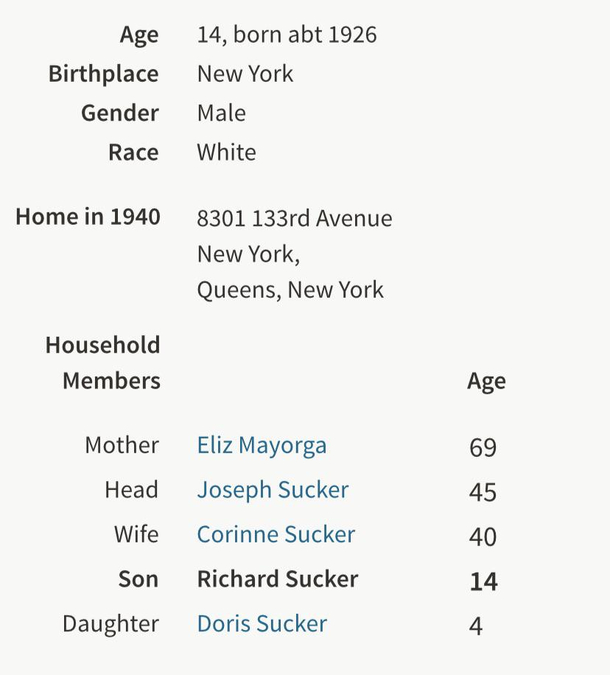This screenshot has width=610, height=675.
Task: Click the '8301 133rd Avenue' address line
Action: (x=294, y=218)
